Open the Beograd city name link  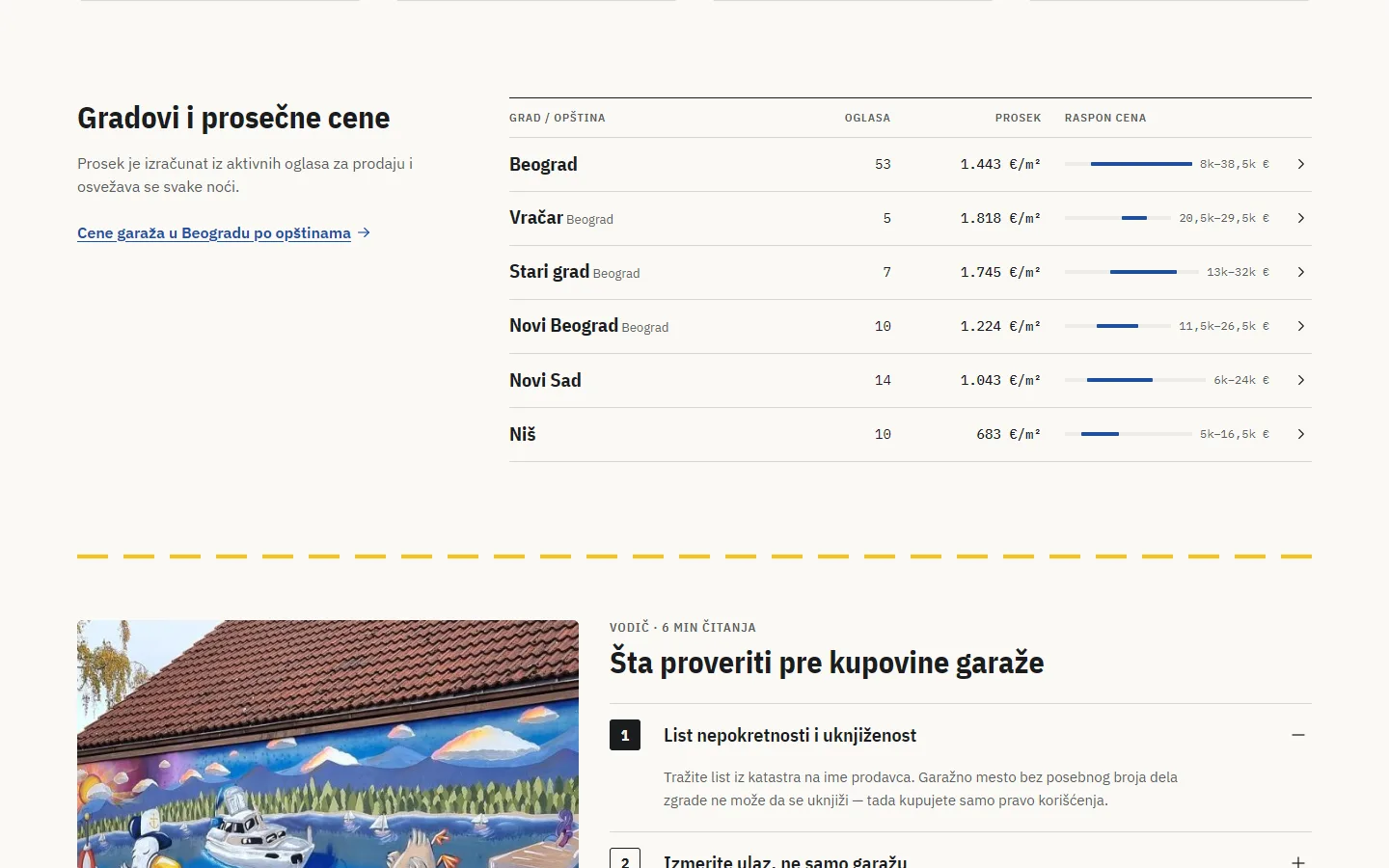(x=543, y=164)
